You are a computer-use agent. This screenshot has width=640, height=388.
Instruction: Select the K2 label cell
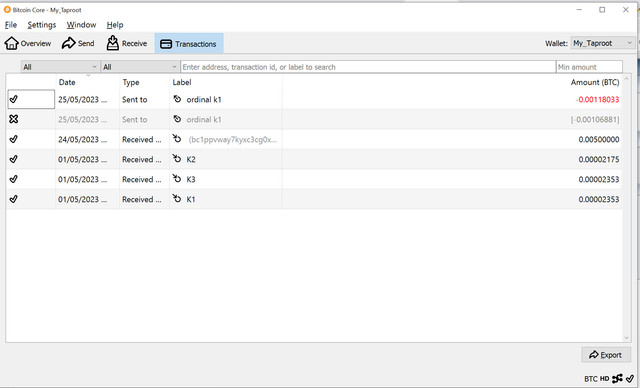pos(226,159)
